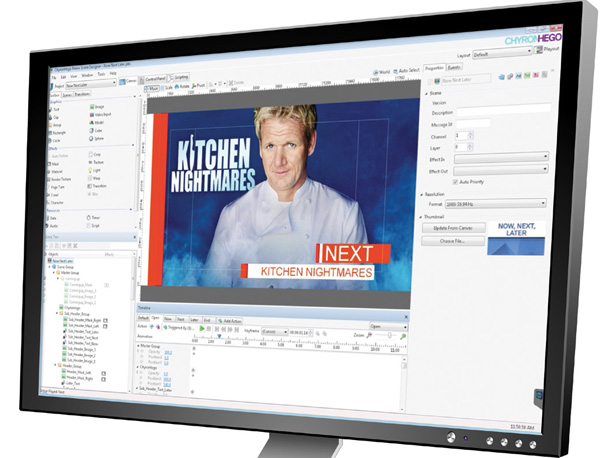Activate the Scale tool above canvas

tap(166, 88)
